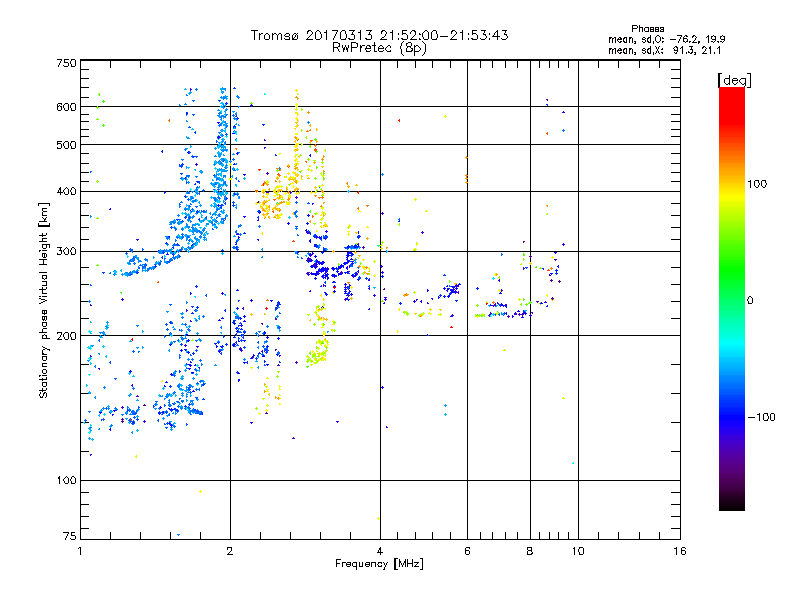Select the 'mean, sd,X: 91.3, 21.1' line
This screenshot has width=800, height=600.
pos(665,50)
